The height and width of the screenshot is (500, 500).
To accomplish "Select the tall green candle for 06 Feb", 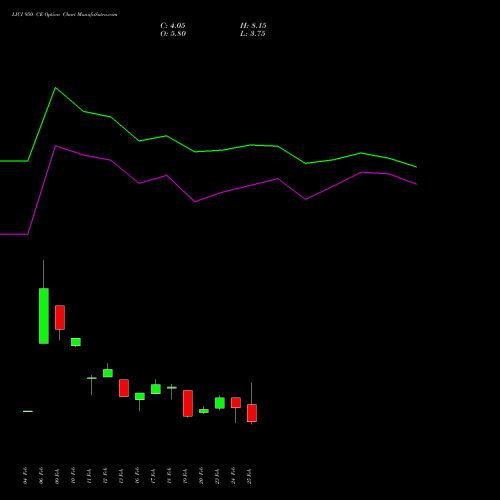I will pos(44,316).
